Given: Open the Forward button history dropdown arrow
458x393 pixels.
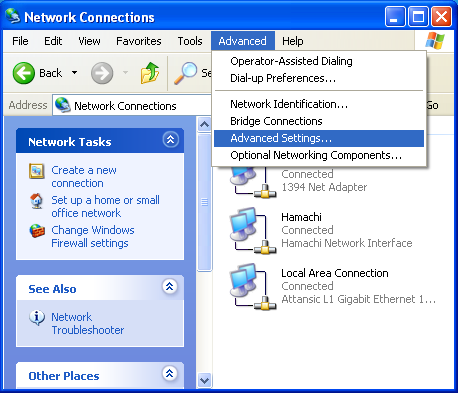Looking at the screenshot, I should coord(125,72).
